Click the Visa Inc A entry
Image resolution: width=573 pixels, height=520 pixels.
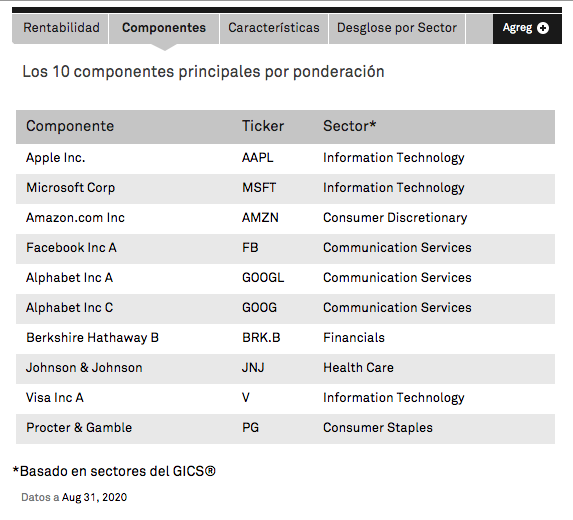[55, 398]
